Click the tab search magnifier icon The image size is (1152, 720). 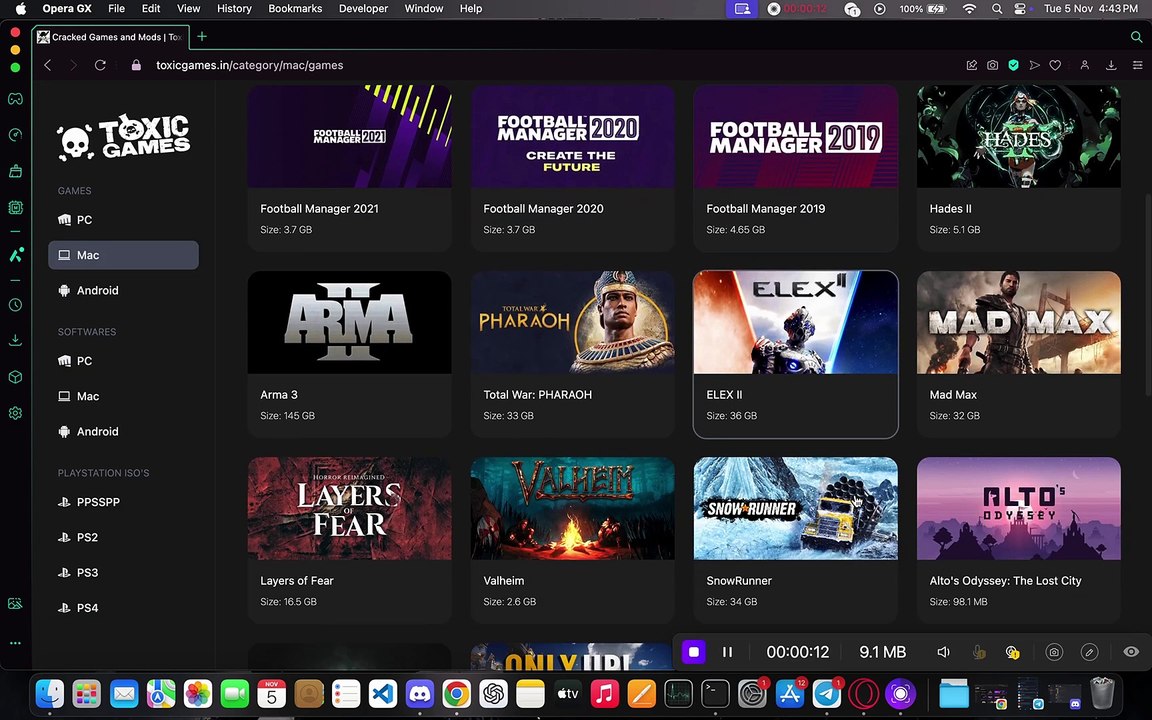click(x=1137, y=37)
